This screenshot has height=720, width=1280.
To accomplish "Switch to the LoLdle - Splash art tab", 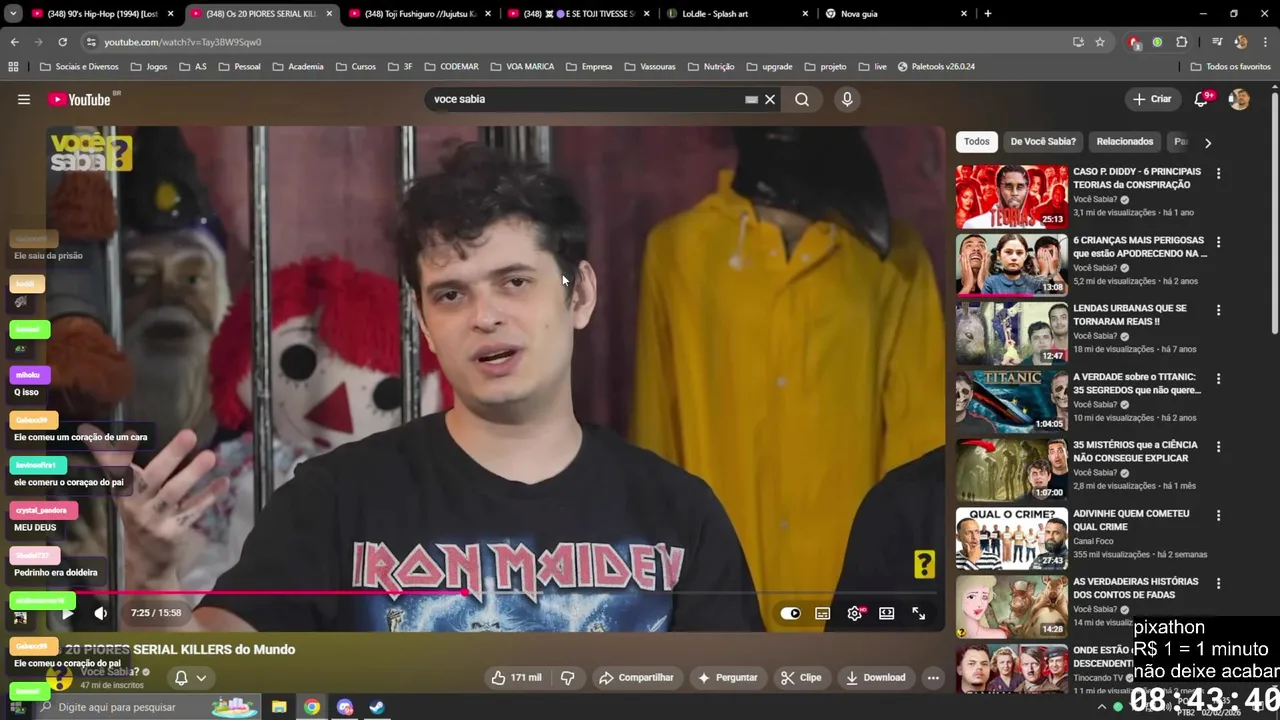I will [738, 14].
